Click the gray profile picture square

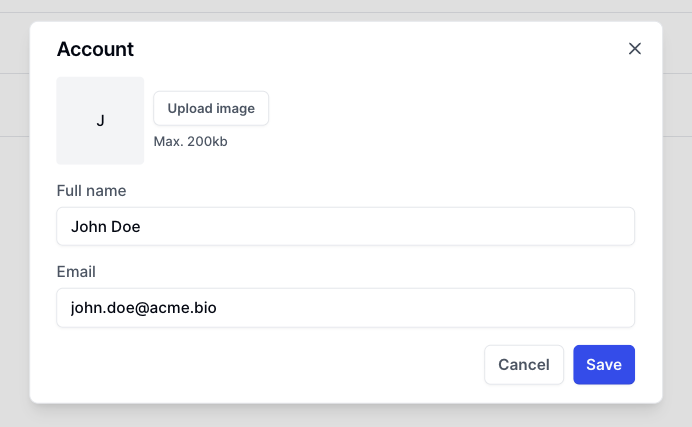click(100, 121)
